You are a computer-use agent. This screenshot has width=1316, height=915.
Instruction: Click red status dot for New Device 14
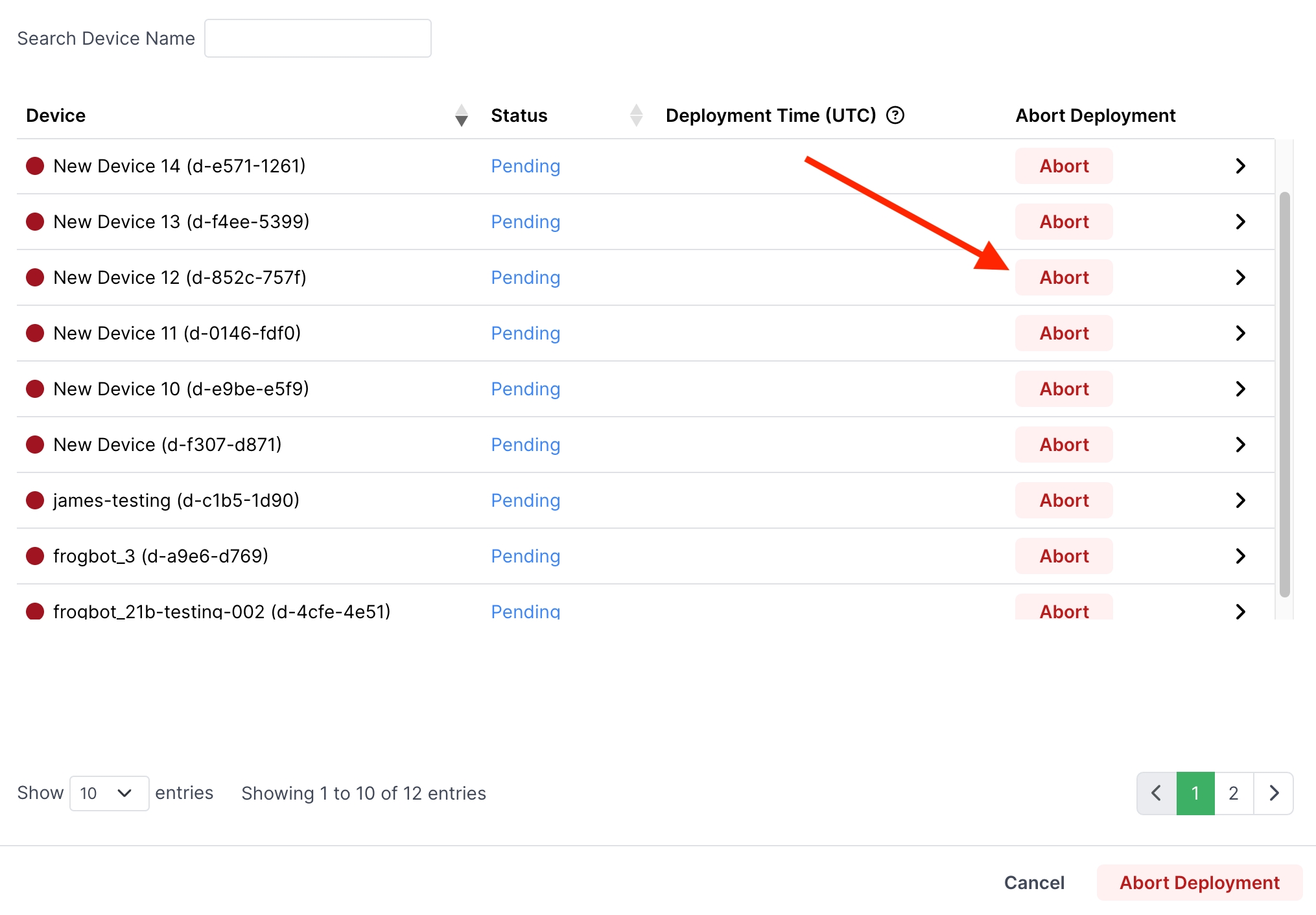[35, 166]
